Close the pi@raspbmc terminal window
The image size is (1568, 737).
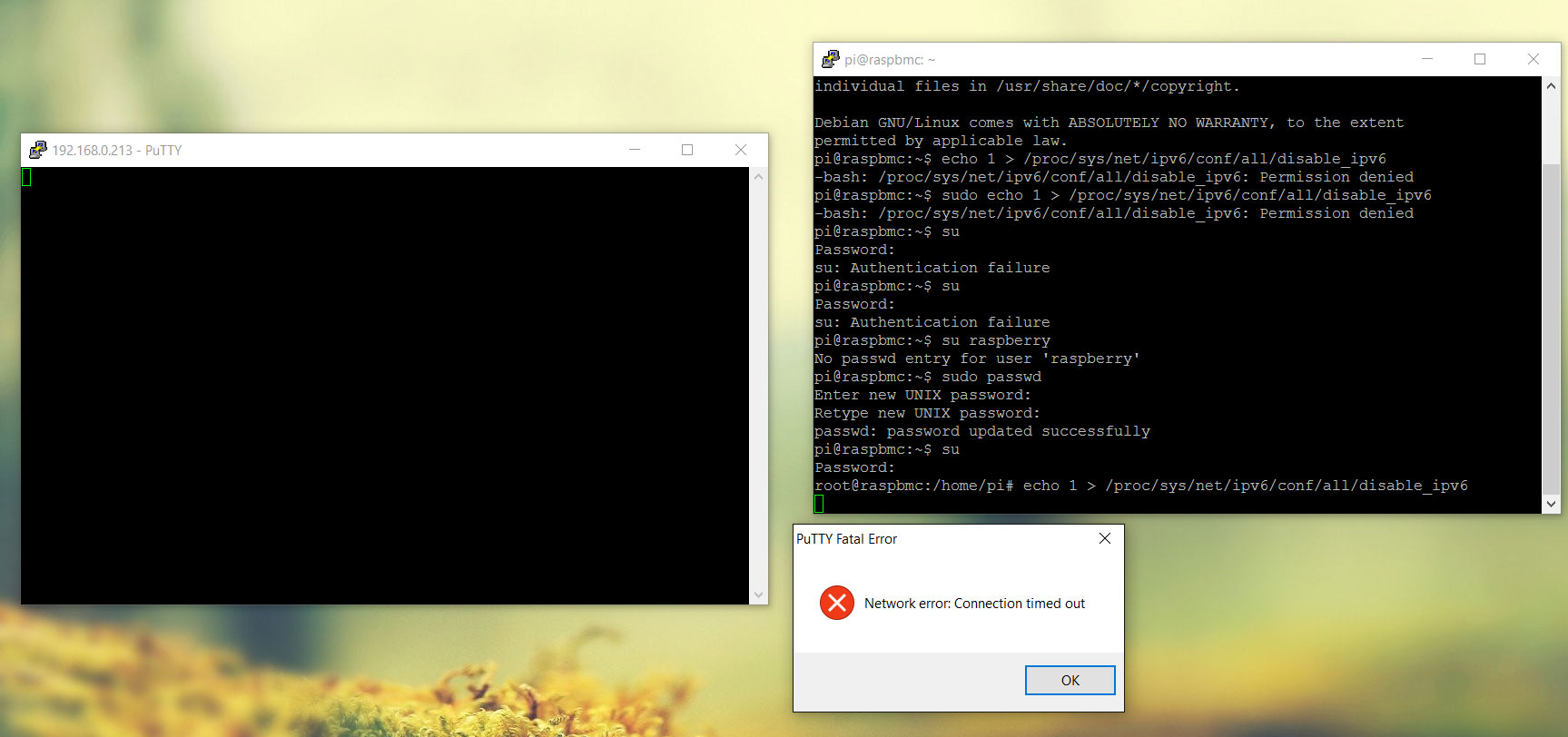[1533, 59]
